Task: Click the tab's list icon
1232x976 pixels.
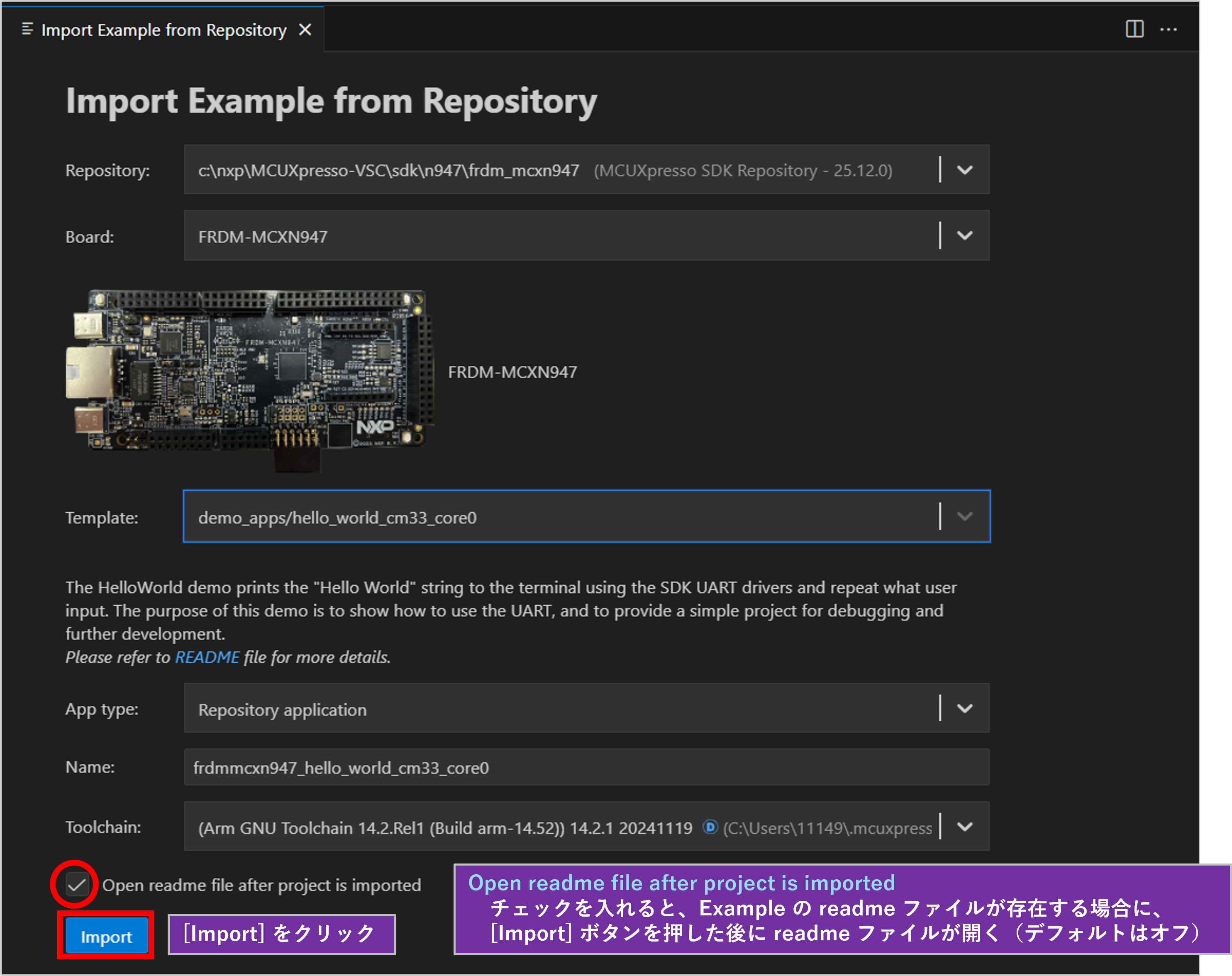Action: (x=27, y=29)
